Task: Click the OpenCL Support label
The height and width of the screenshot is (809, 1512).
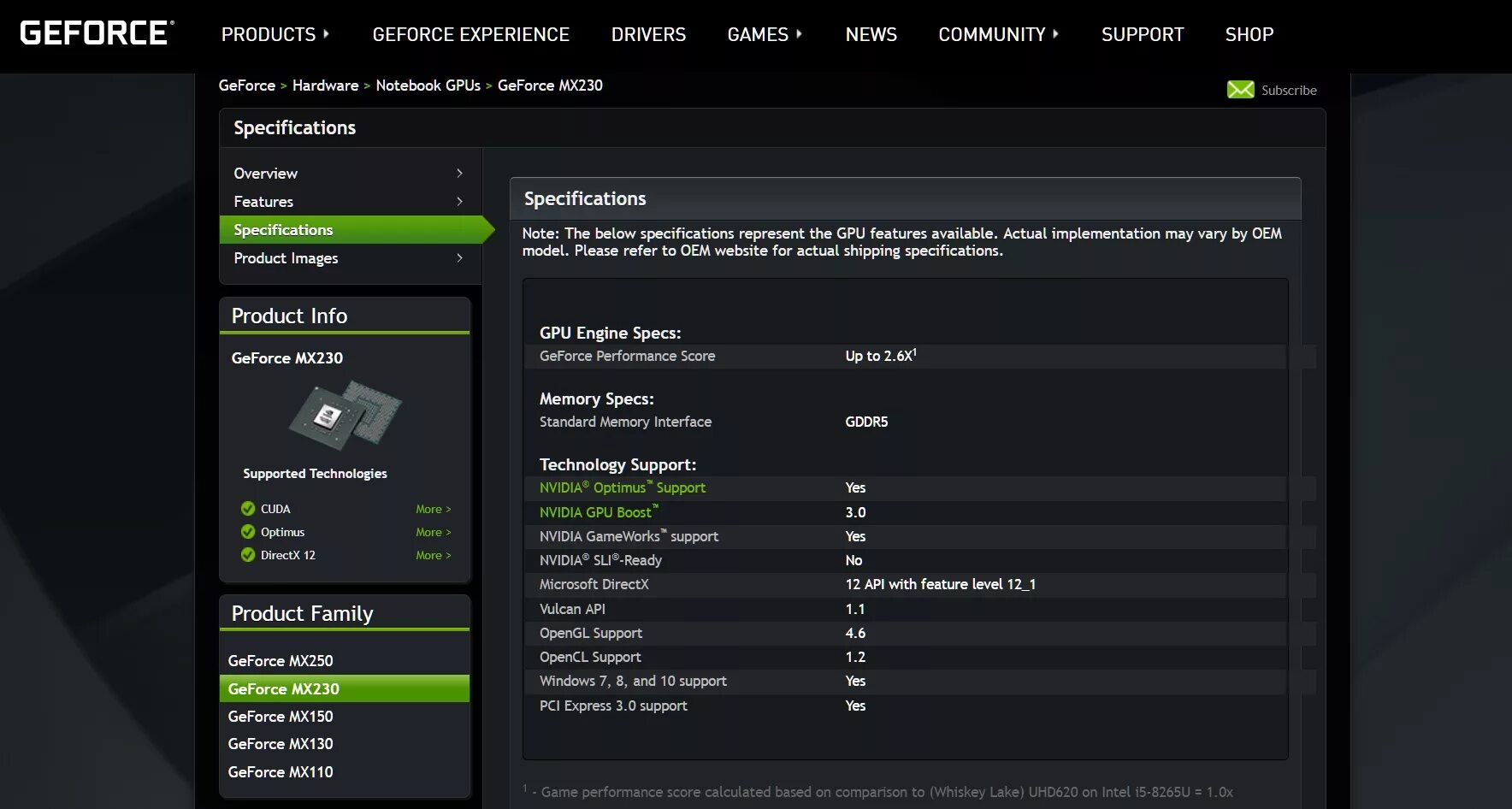Action: coord(590,657)
